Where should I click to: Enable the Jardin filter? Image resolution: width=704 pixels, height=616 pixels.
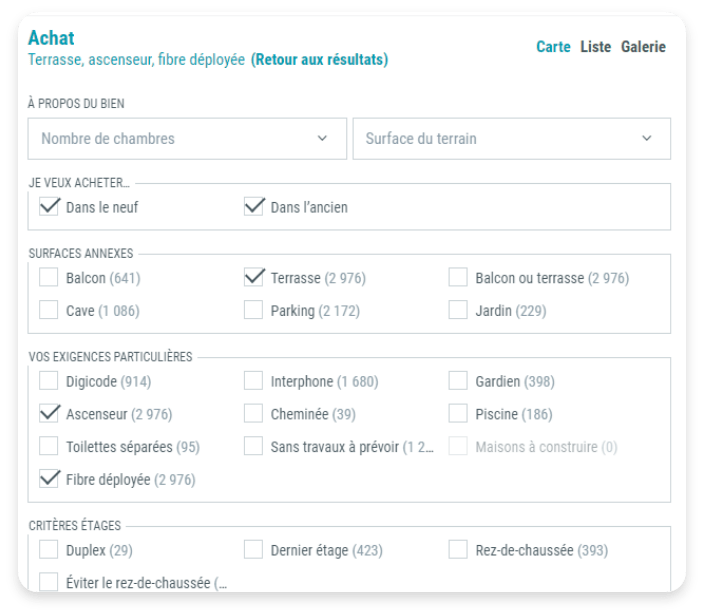pos(458,311)
